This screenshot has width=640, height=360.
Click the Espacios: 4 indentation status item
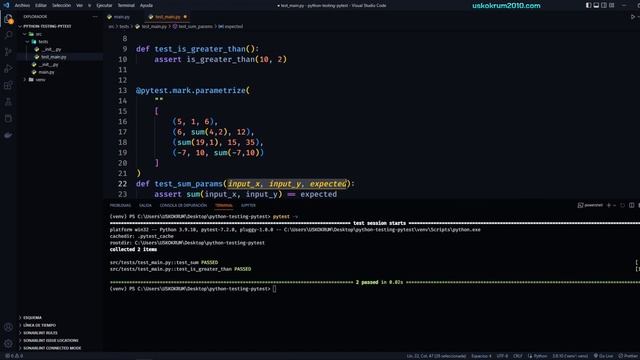tap(481, 356)
